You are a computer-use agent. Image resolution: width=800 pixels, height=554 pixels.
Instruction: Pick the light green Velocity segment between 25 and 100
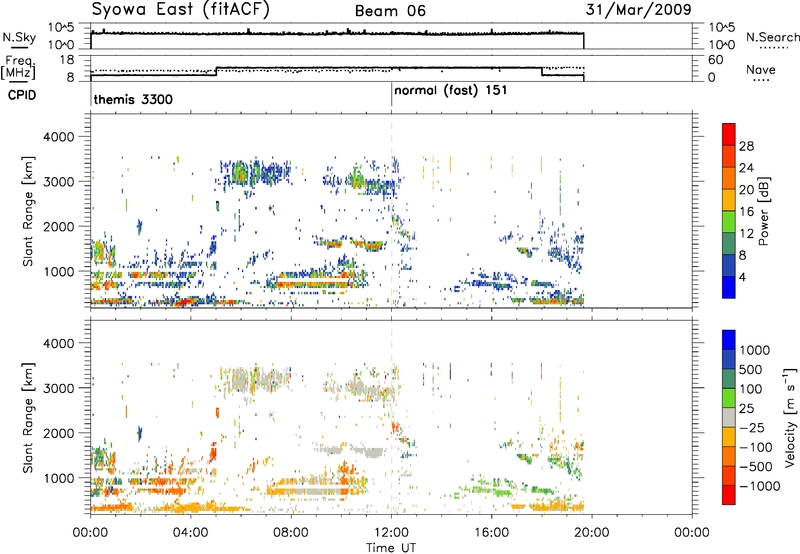pos(729,398)
